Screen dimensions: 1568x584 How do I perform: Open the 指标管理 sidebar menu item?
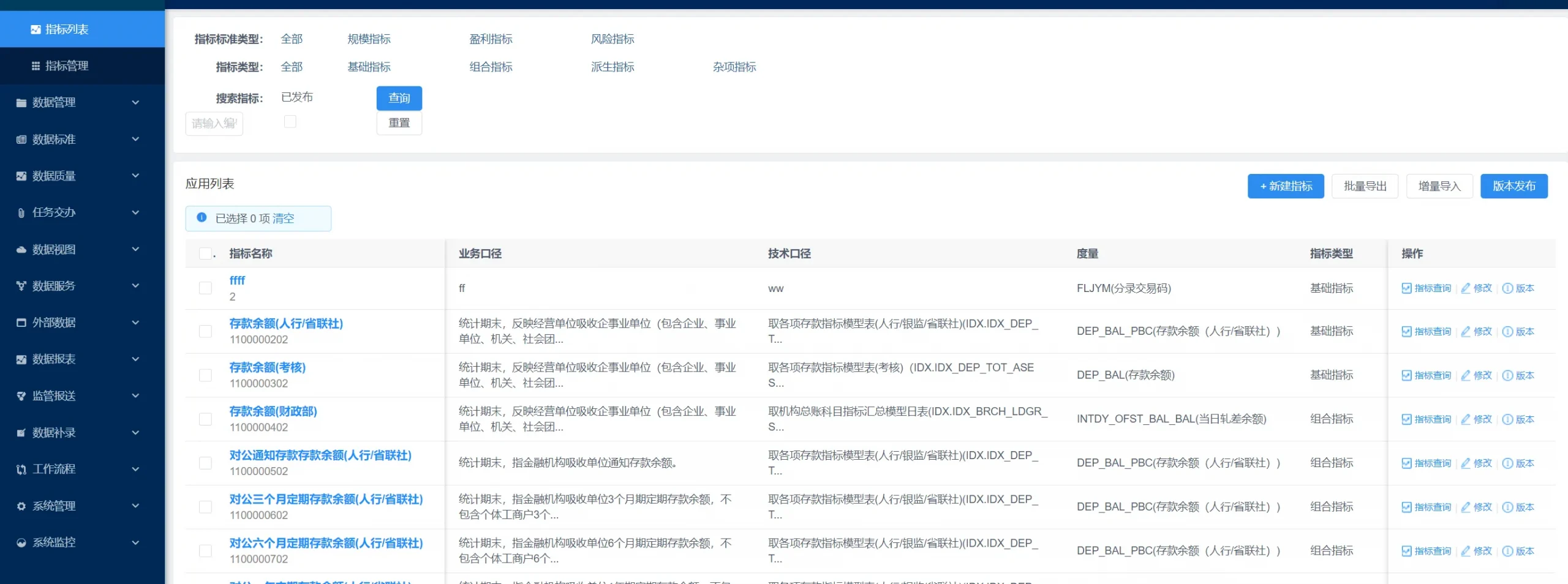(x=66, y=66)
